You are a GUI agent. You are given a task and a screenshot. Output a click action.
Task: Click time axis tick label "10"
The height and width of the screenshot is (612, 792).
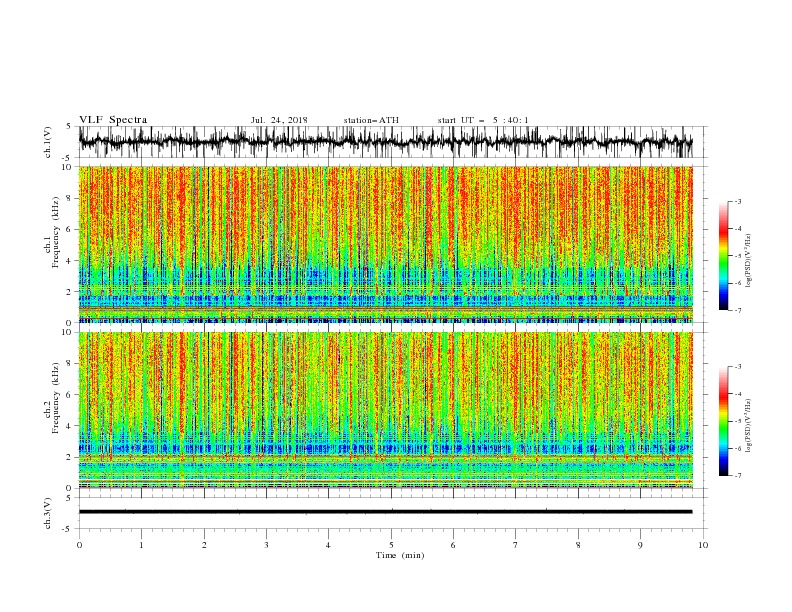703,545
